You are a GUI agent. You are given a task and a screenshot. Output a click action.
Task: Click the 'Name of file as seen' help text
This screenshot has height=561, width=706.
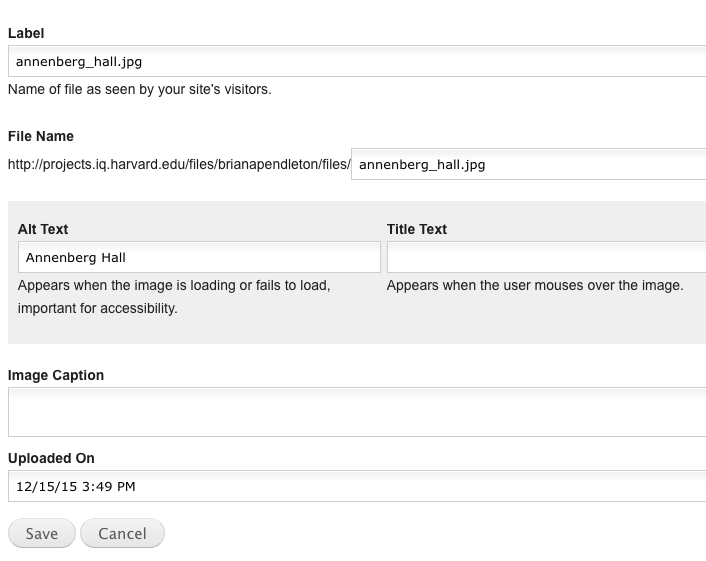pos(140,90)
